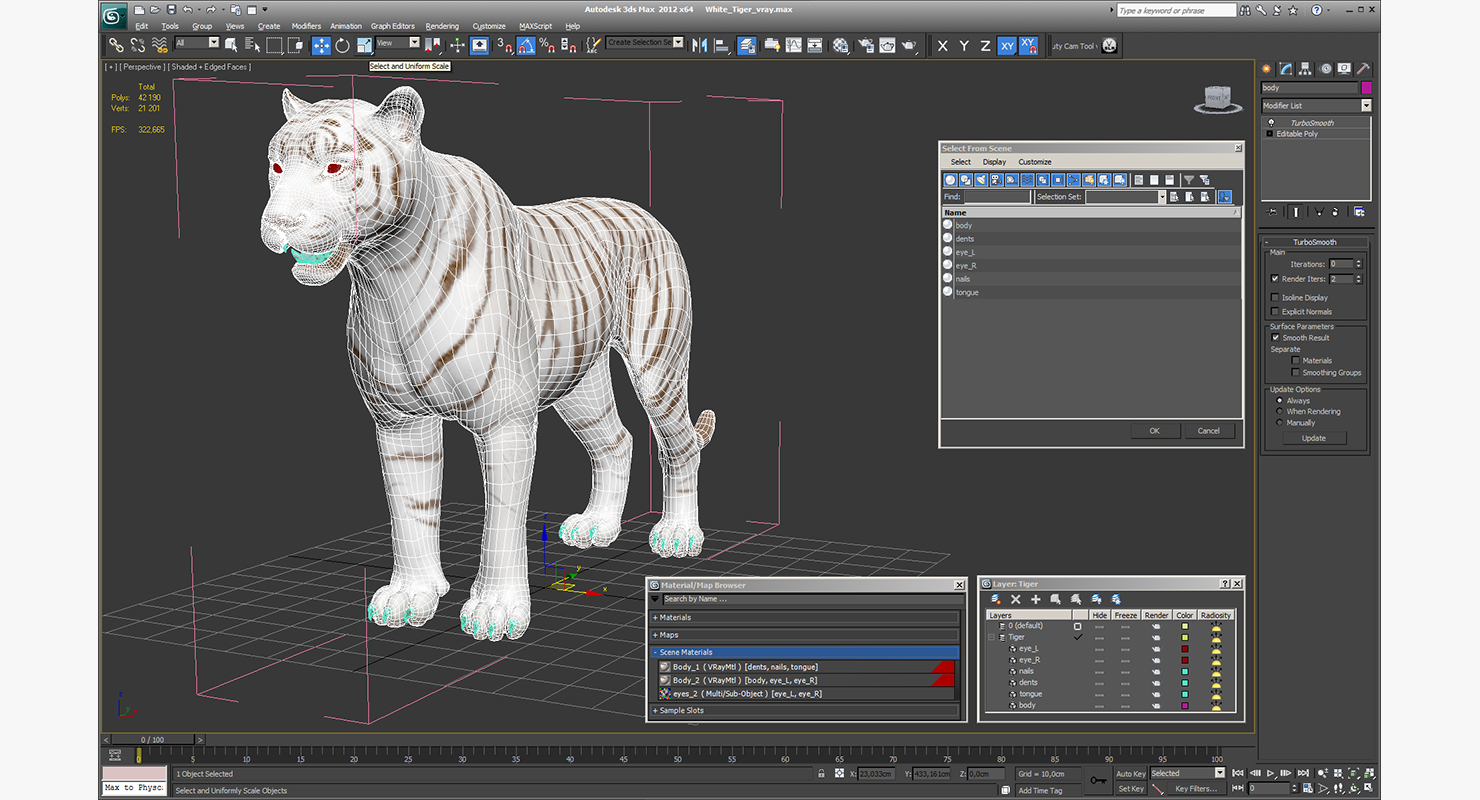Image resolution: width=1480 pixels, height=800 pixels.
Task: Open the Modifiers menu
Action: pyautogui.click(x=306, y=26)
